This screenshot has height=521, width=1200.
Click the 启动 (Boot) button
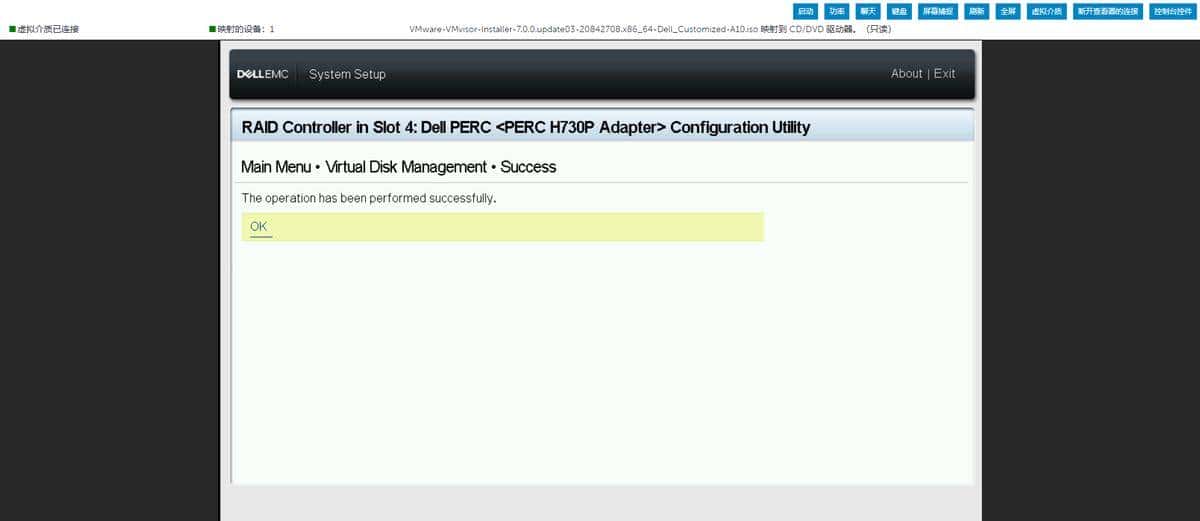tap(805, 11)
